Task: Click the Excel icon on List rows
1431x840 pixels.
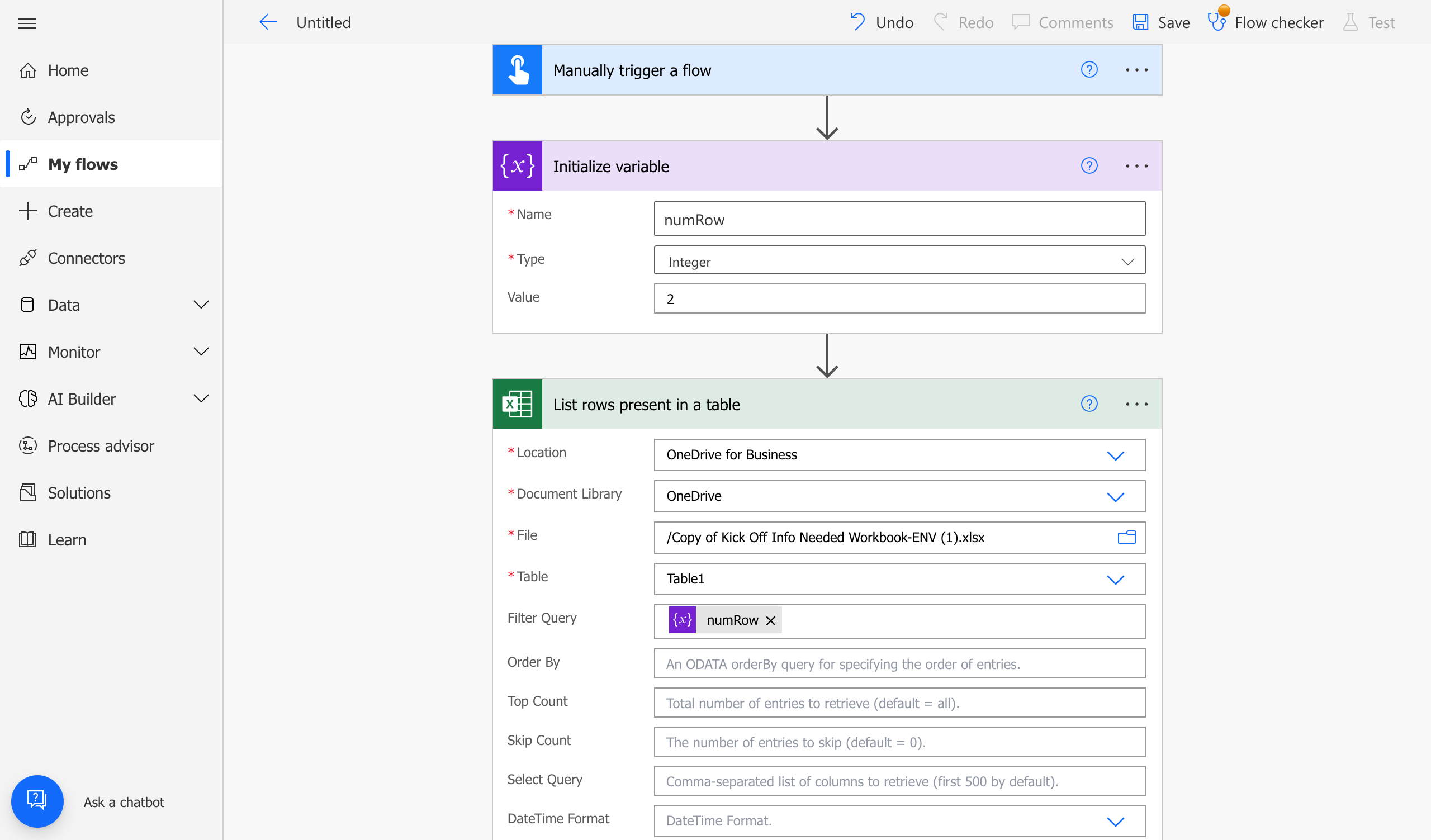Action: [517, 404]
